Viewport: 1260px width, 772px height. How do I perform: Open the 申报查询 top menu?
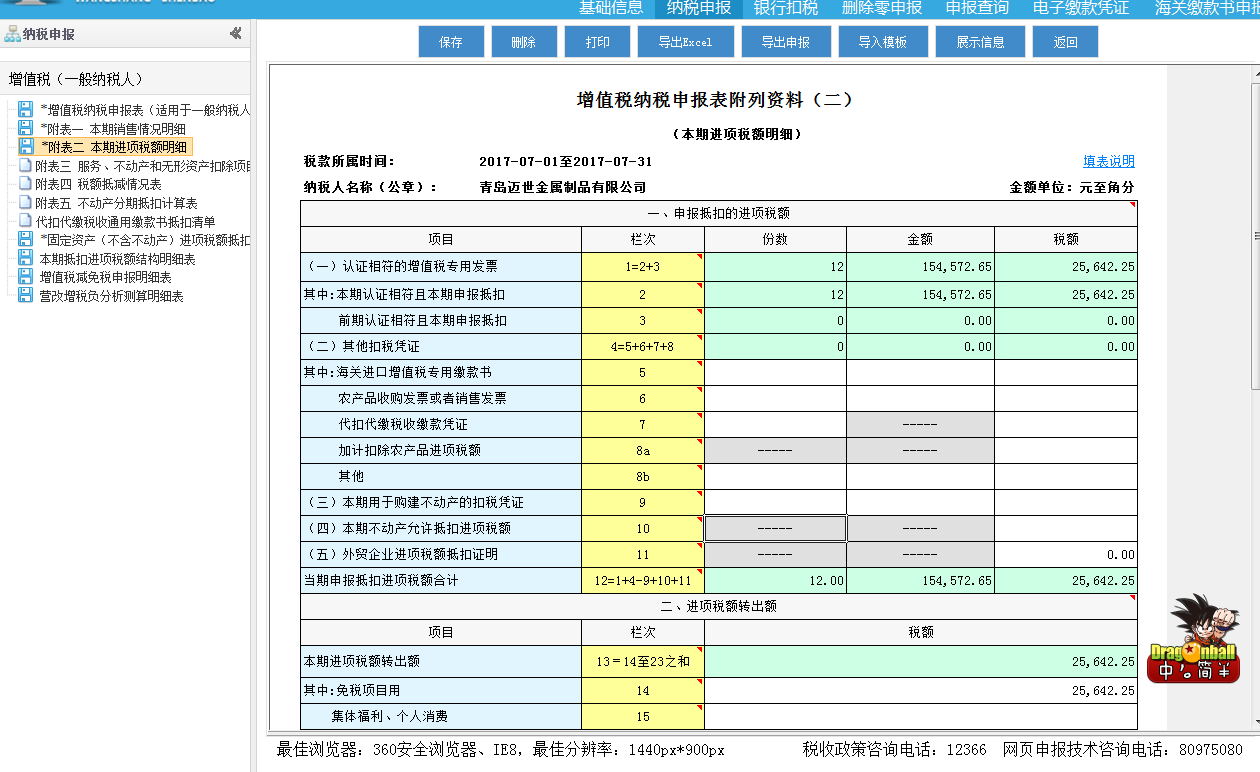(x=977, y=9)
